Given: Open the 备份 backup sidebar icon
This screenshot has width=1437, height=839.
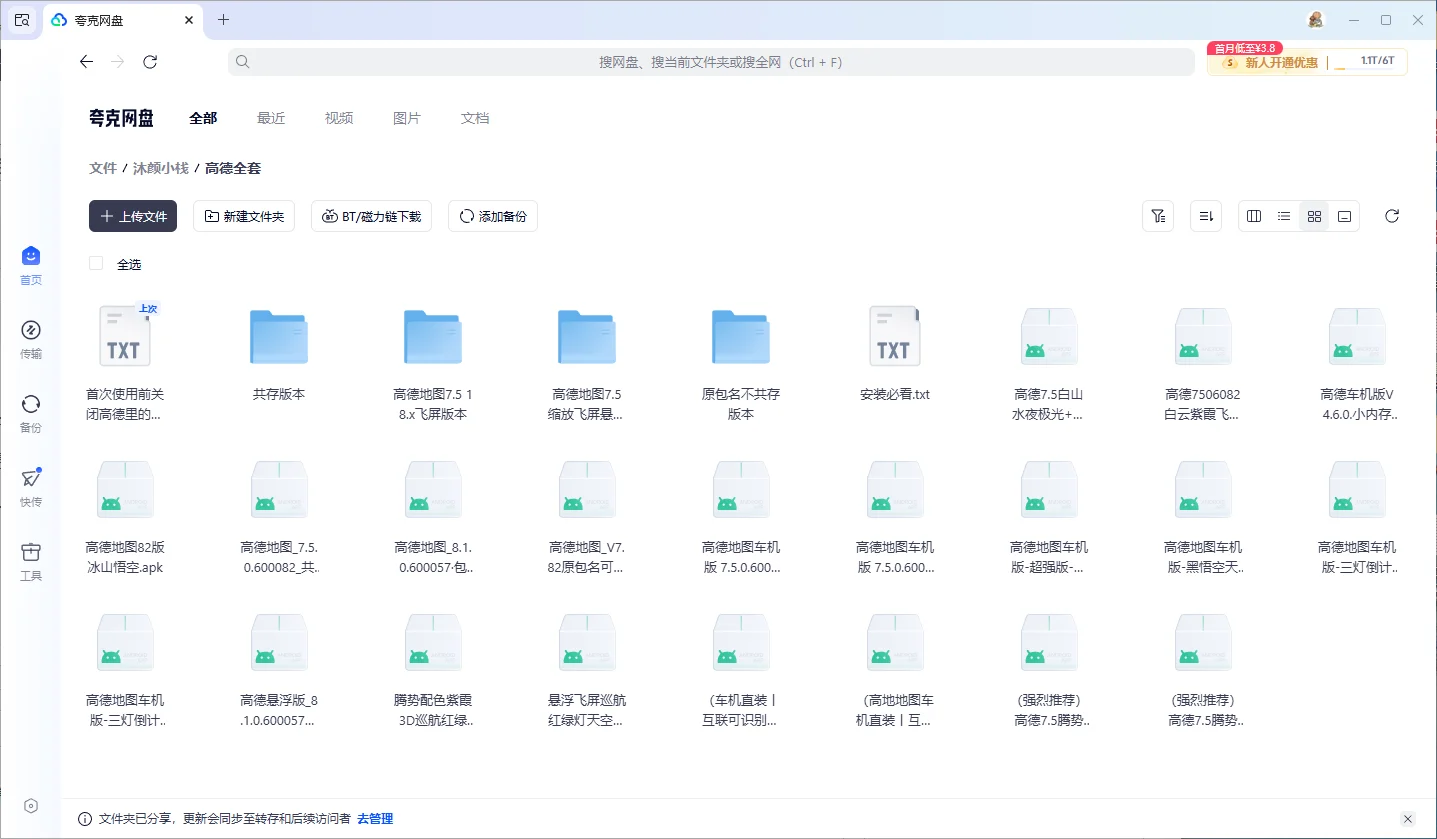Looking at the screenshot, I should pyautogui.click(x=31, y=405).
